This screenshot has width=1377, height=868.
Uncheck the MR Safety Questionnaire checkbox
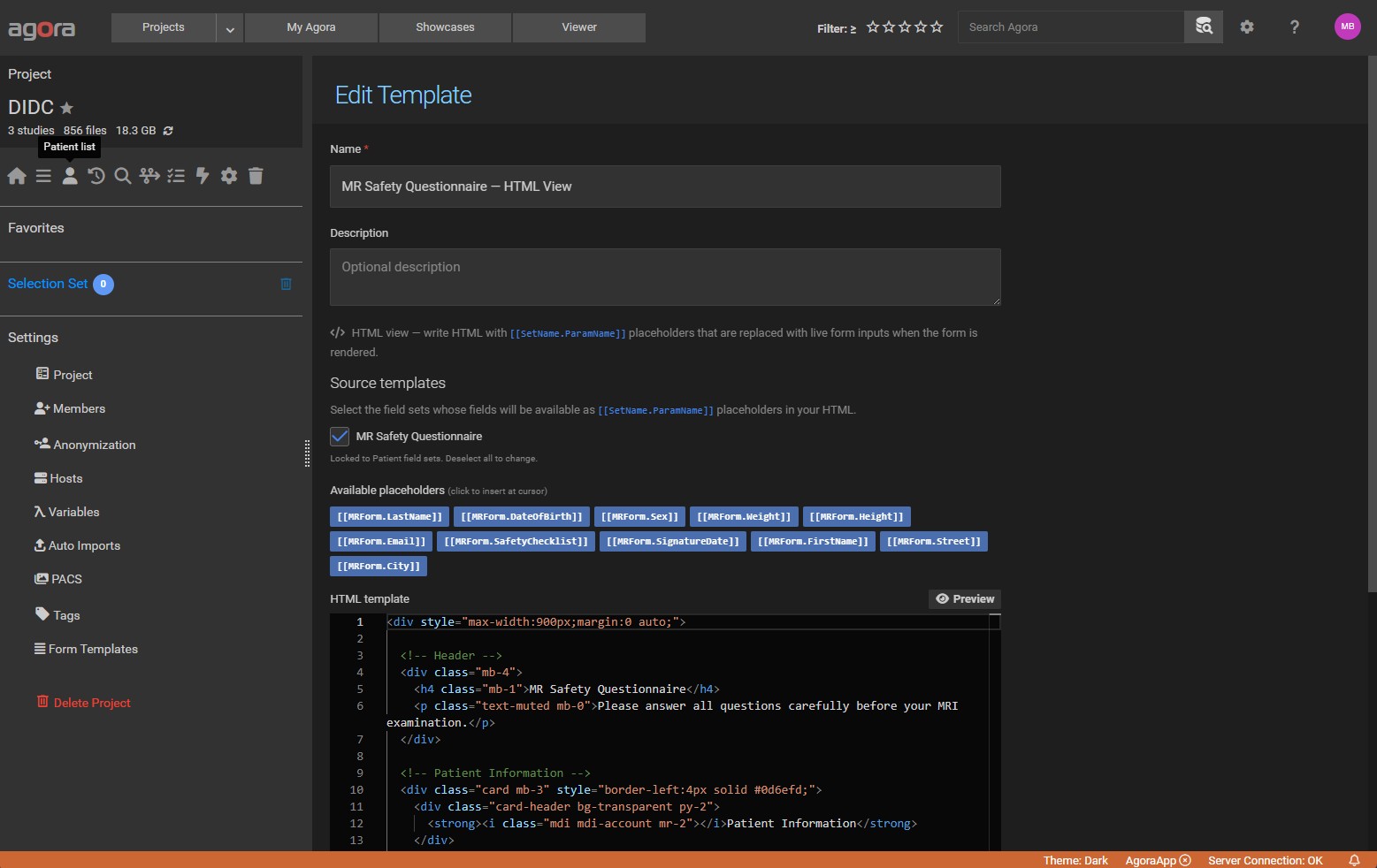click(340, 437)
